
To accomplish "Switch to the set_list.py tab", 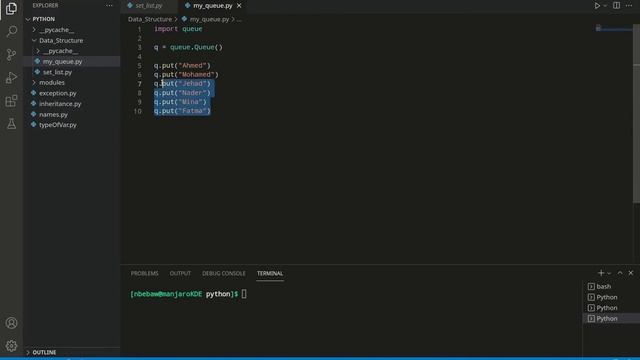I will coord(149,6).
